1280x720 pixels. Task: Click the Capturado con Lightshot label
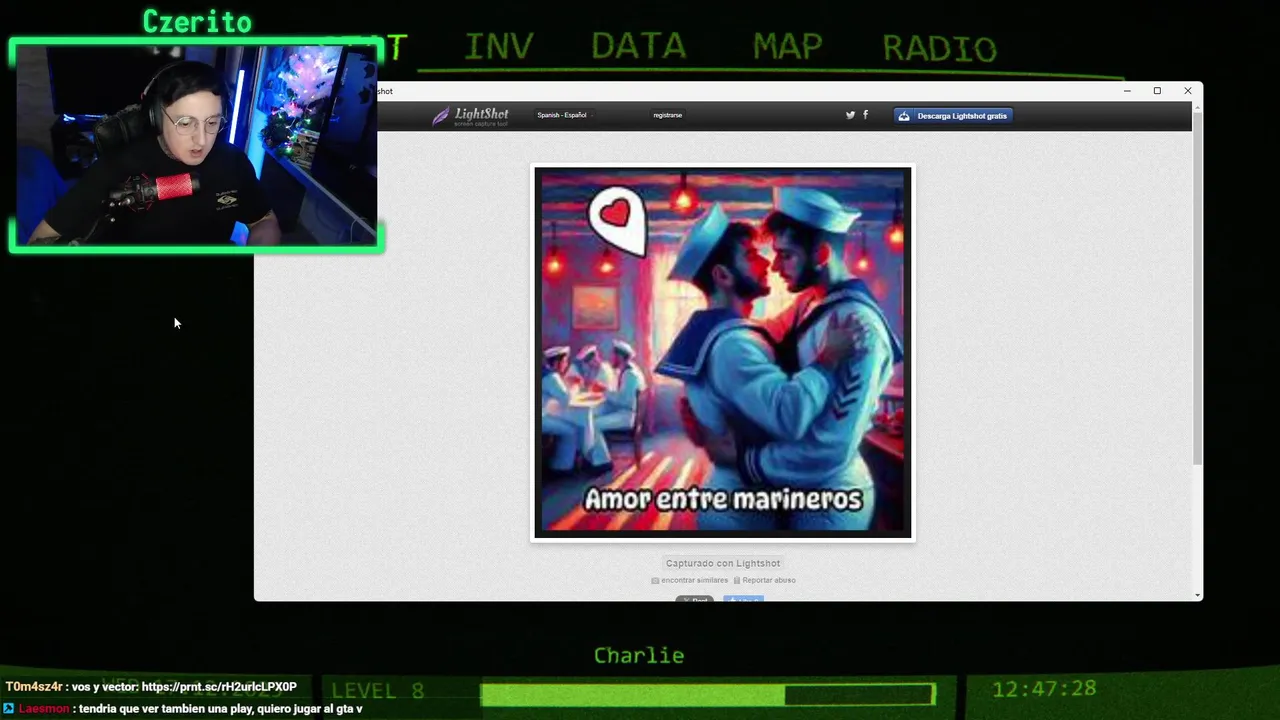723,563
